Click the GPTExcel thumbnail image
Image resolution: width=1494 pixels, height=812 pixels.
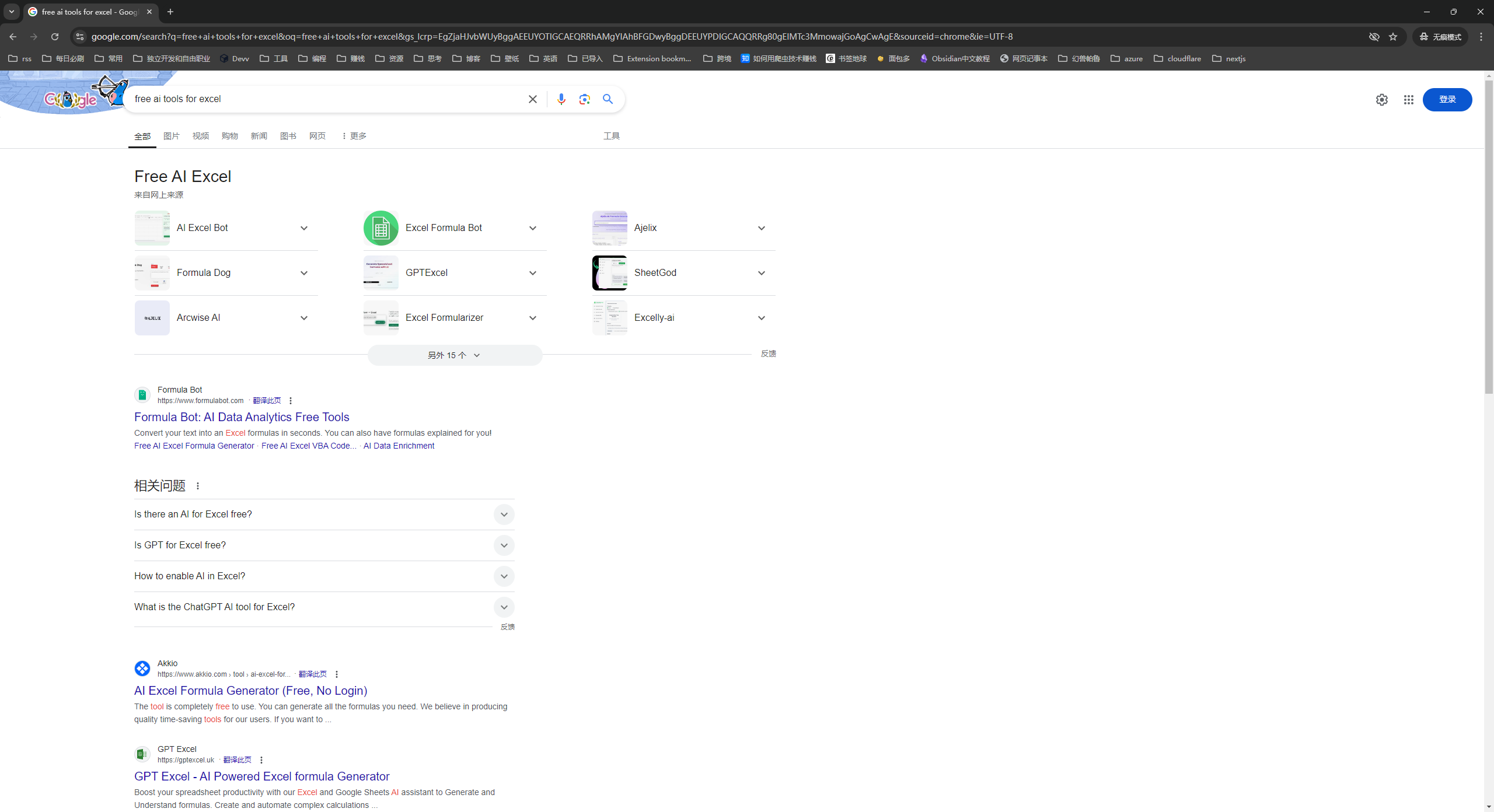point(381,273)
